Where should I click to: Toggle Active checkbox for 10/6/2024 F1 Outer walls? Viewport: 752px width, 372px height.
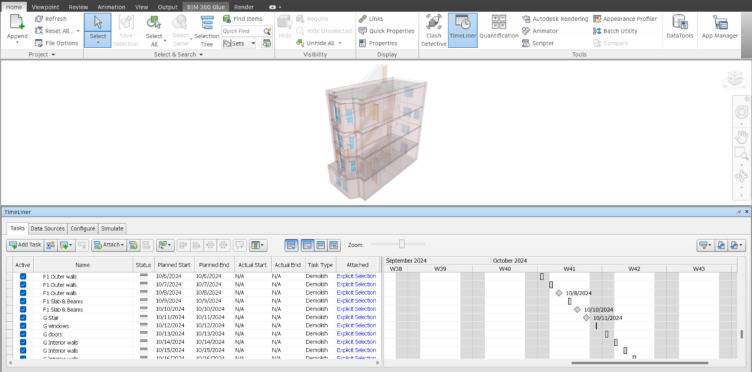tap(23, 277)
